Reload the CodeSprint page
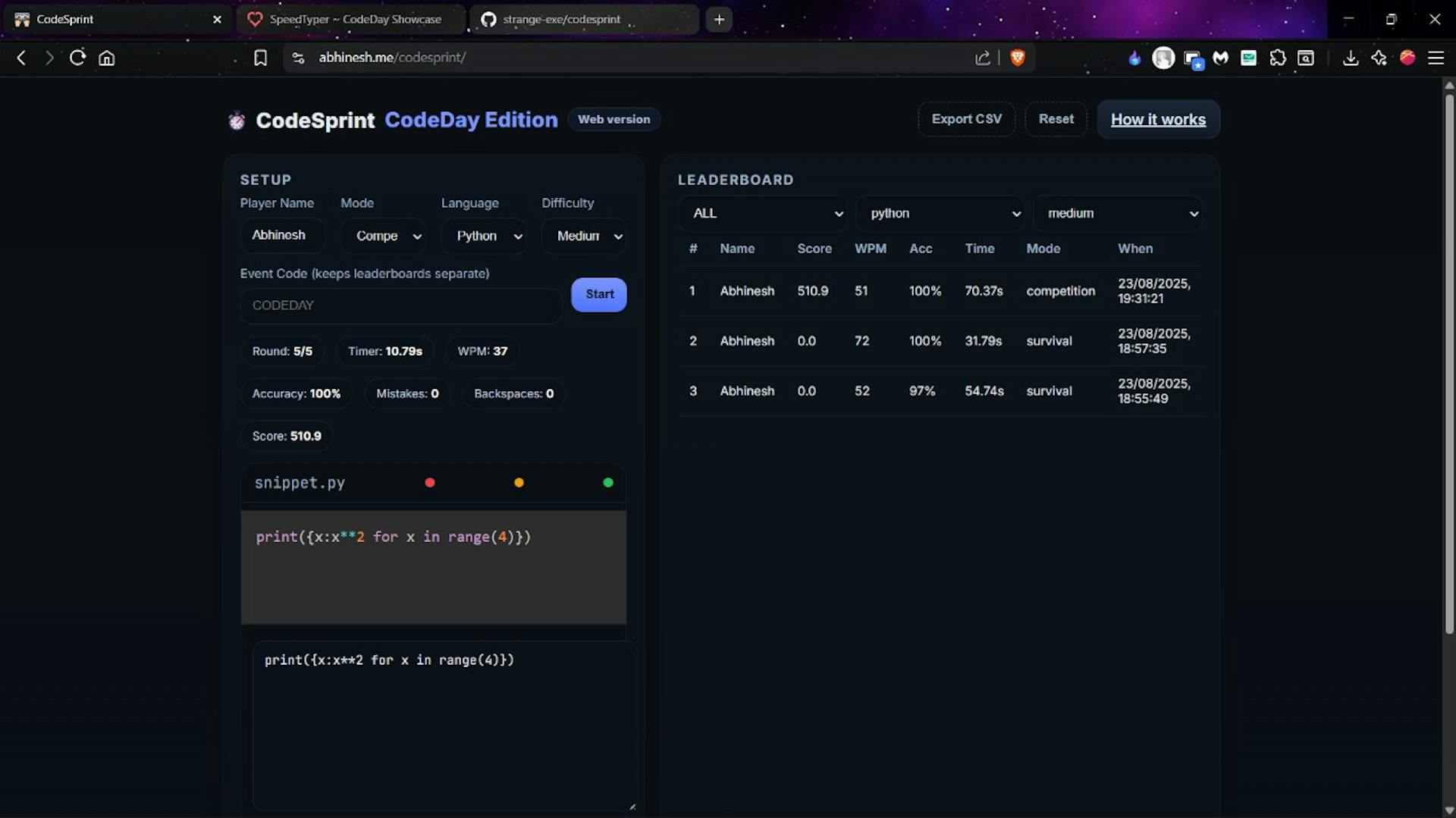 [x=77, y=58]
